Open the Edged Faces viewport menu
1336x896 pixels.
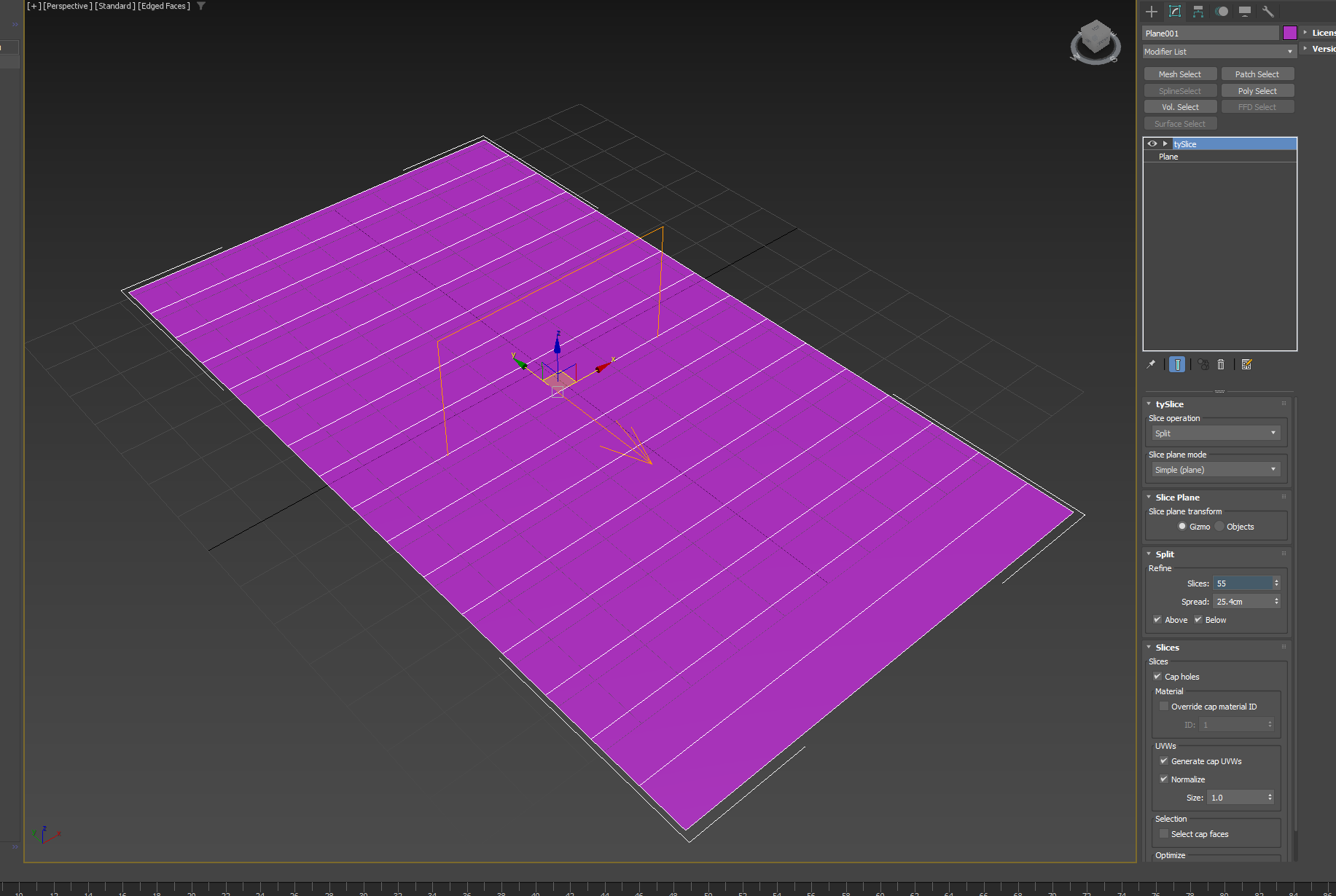[164, 6]
